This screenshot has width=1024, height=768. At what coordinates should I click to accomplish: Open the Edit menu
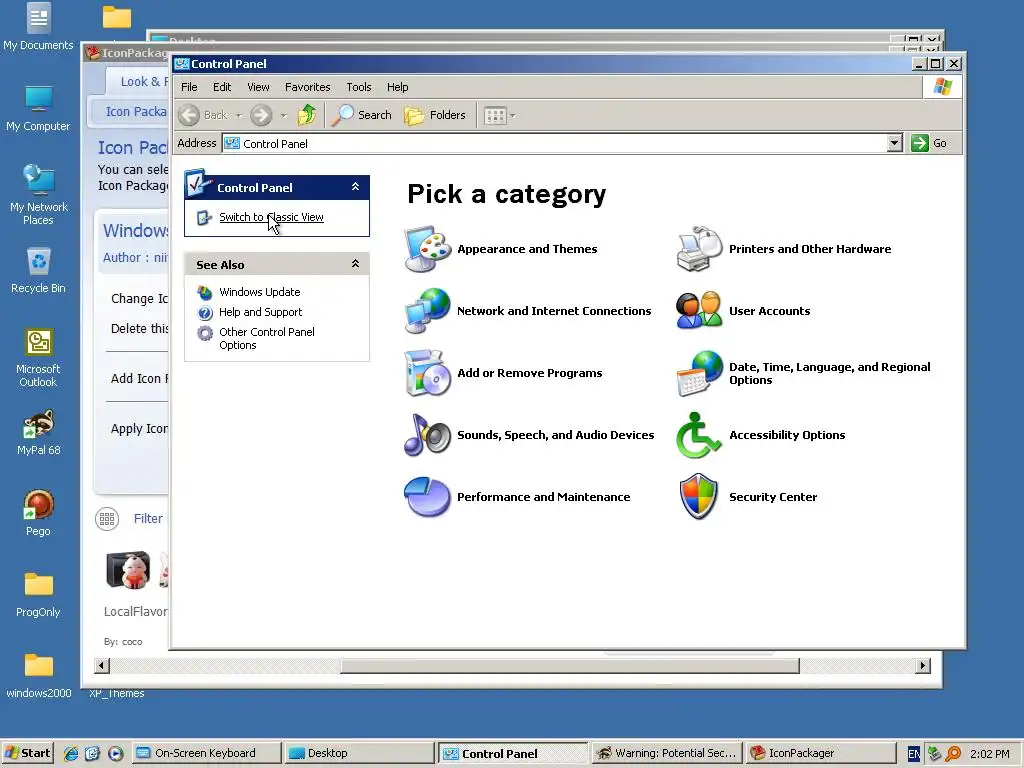(222, 87)
